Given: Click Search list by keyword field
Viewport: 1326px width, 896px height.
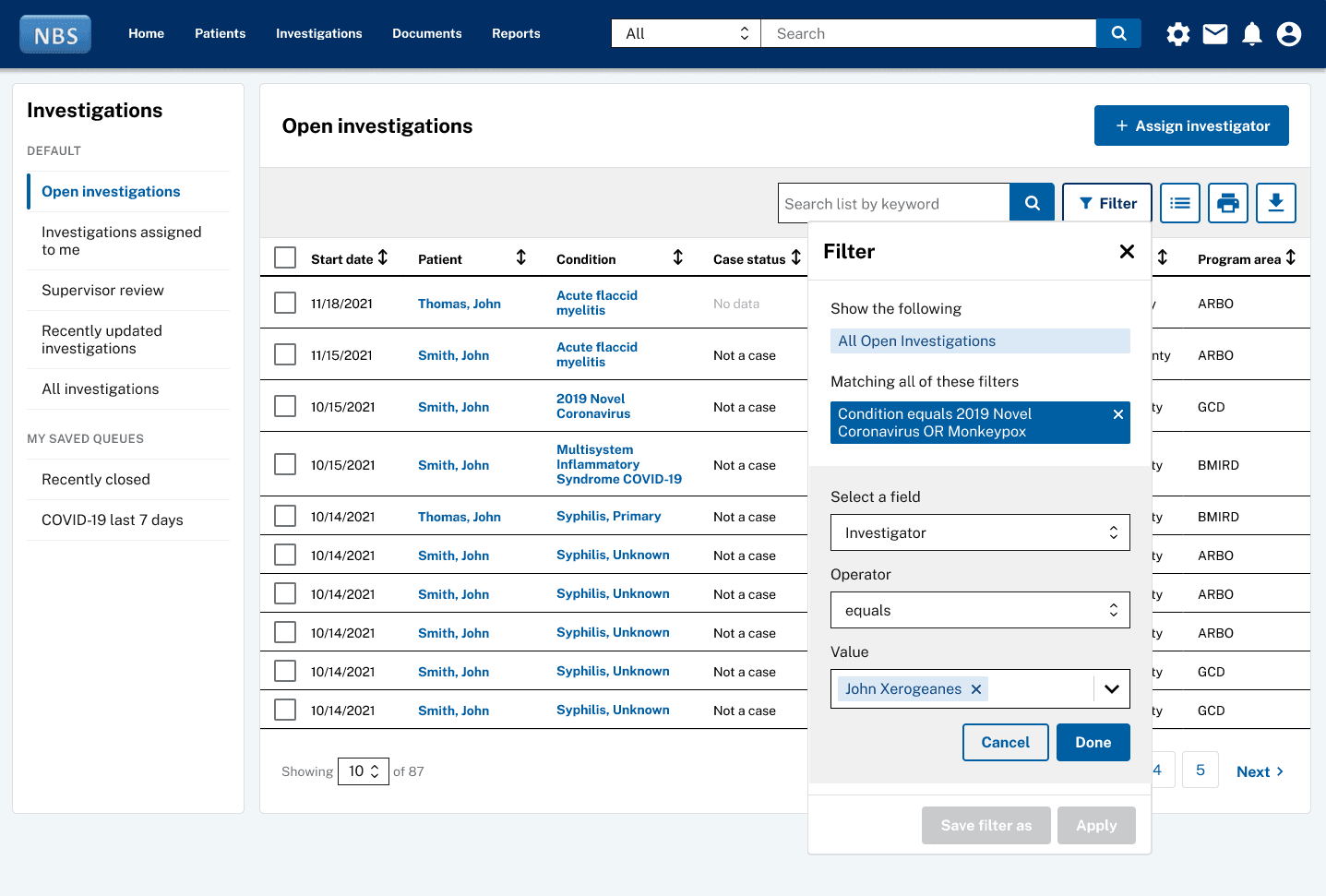Looking at the screenshot, I should (893, 203).
